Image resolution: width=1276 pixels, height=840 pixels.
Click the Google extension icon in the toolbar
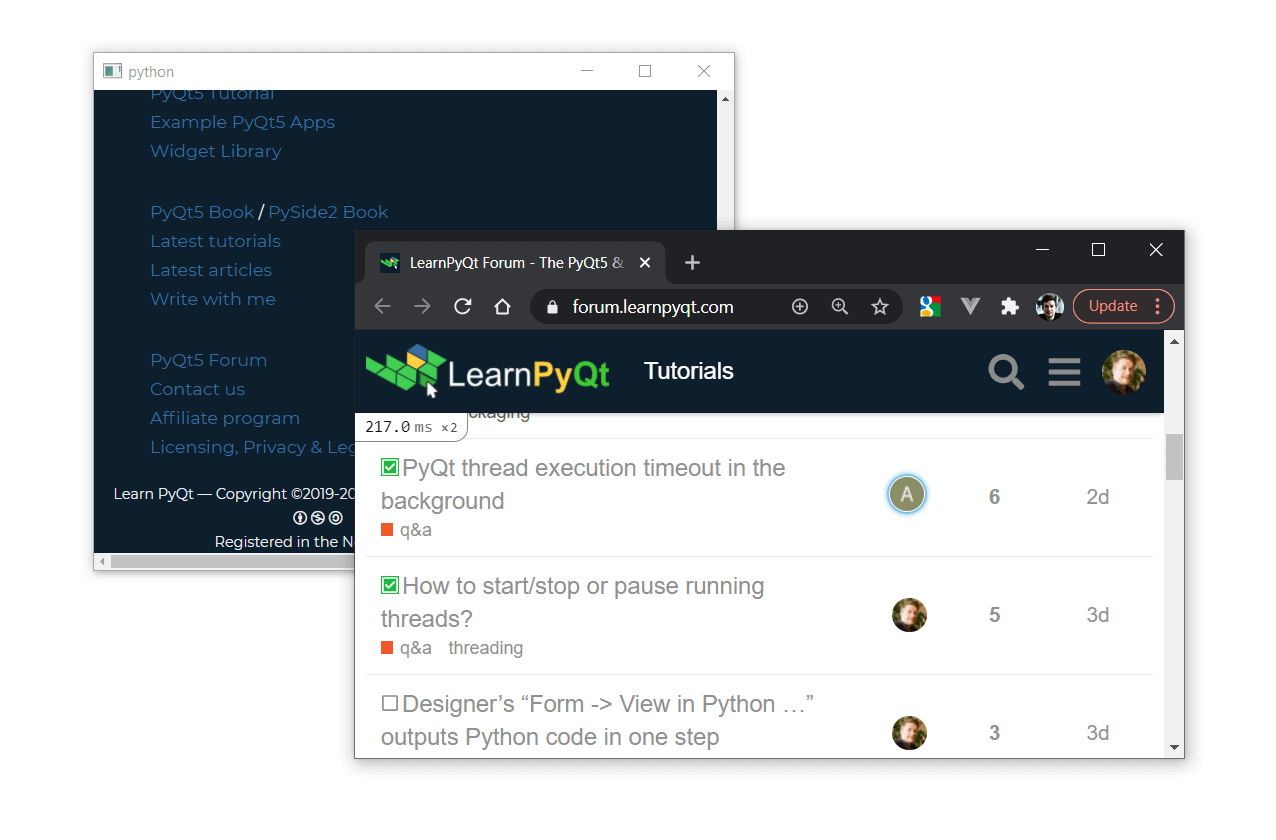tap(929, 306)
